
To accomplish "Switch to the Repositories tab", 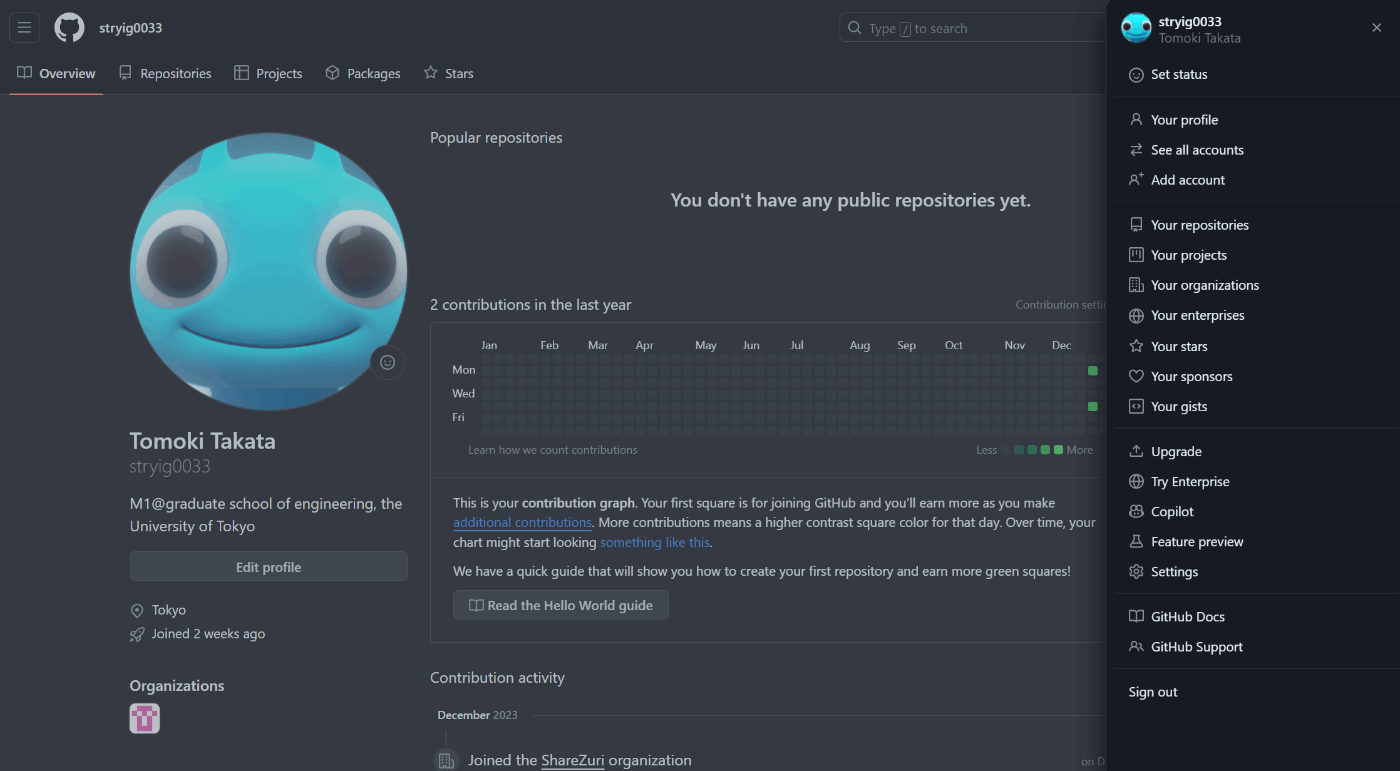I will [x=165, y=73].
